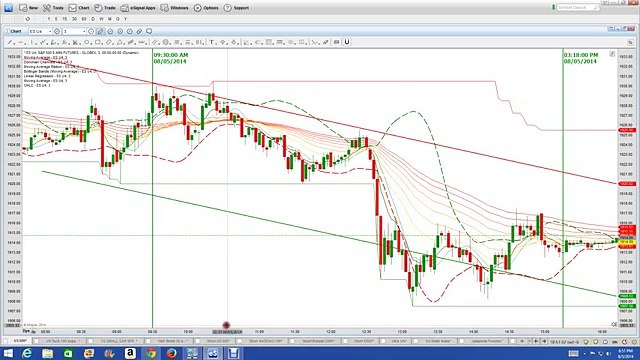
Task: Select the rectangle drawing tool
Action: [98, 42]
